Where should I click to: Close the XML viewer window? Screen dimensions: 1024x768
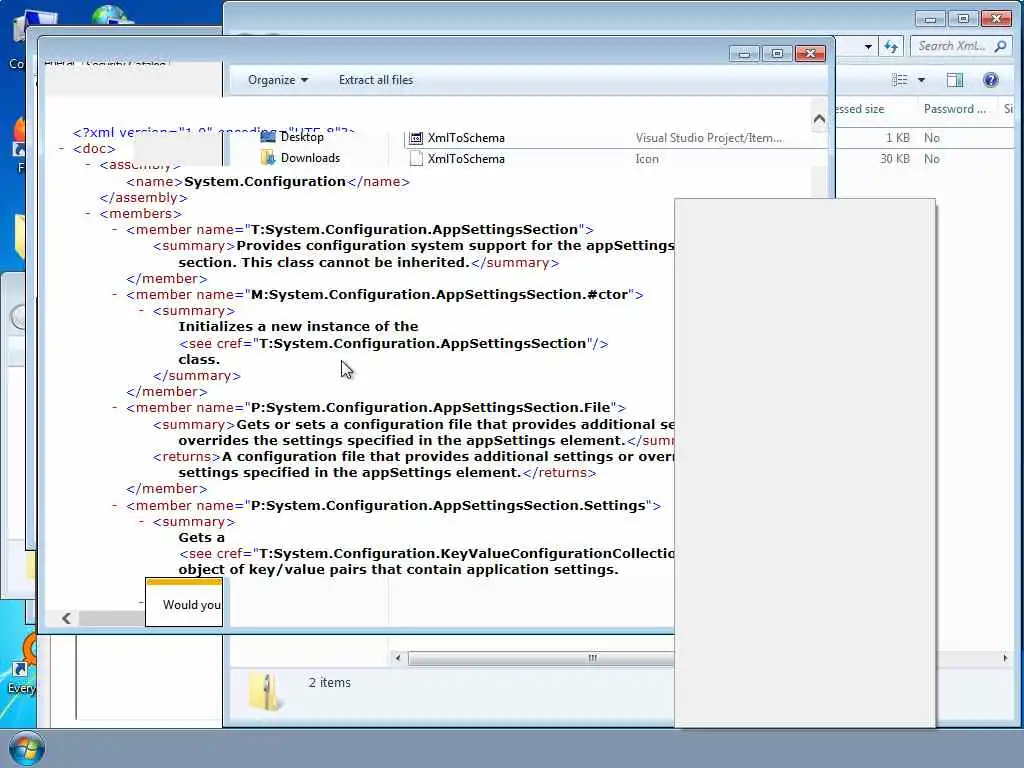pos(810,54)
